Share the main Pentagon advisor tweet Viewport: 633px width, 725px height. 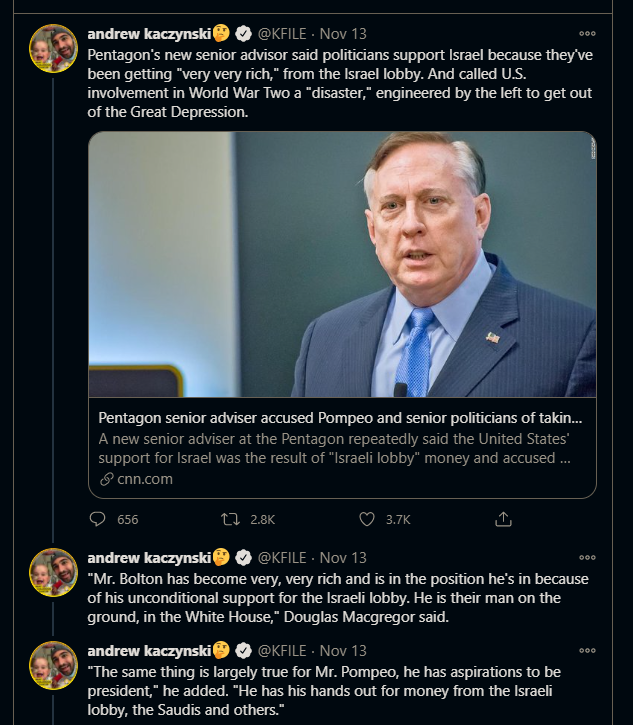(504, 519)
